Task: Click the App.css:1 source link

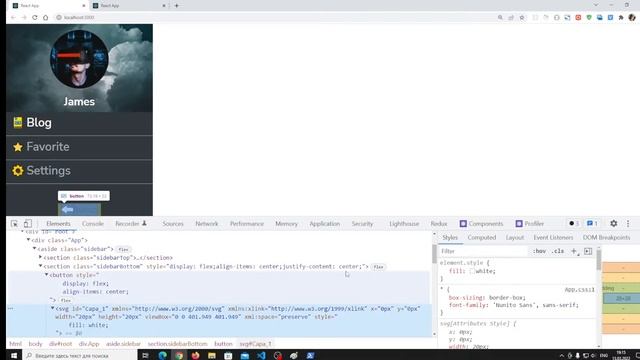Action: tap(579, 289)
